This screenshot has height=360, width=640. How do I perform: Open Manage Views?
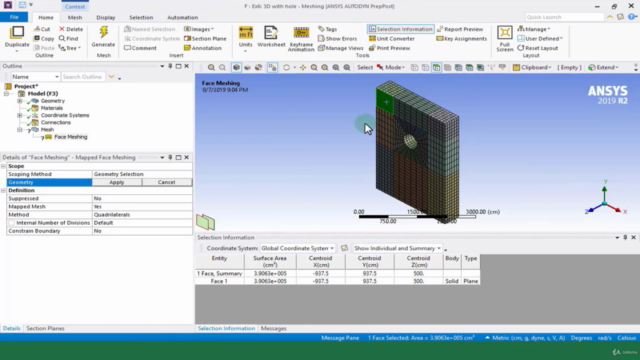point(340,48)
